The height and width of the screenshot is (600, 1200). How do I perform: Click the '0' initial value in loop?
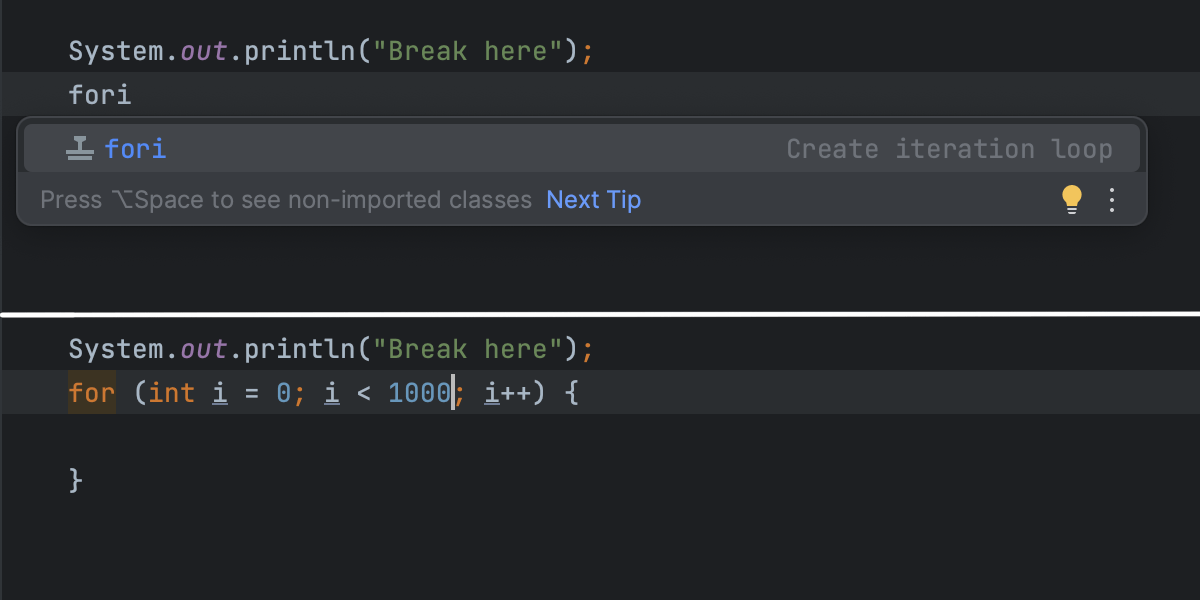coord(283,393)
